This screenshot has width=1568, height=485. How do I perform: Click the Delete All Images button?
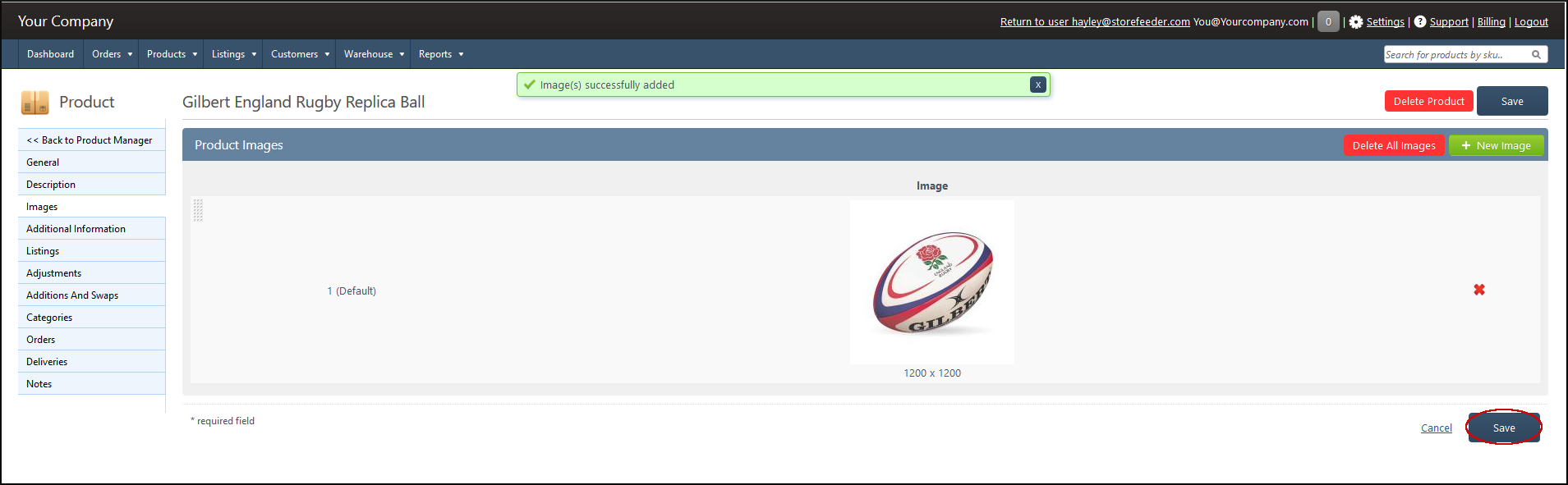click(x=1394, y=145)
